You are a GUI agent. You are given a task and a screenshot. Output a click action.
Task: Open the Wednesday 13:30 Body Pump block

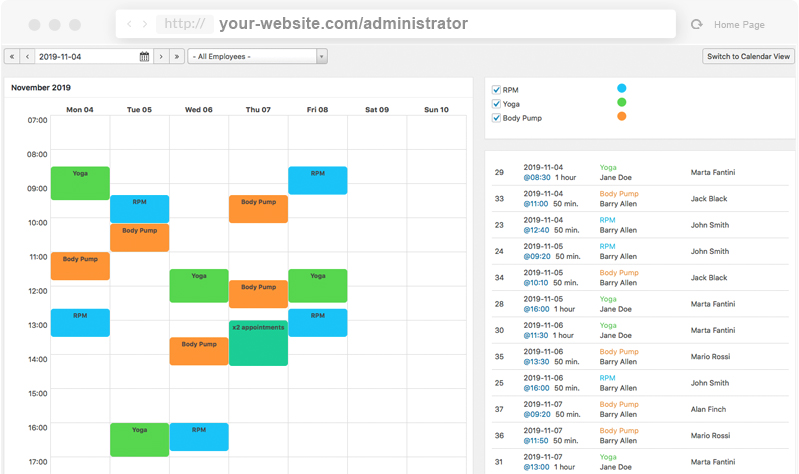199,351
